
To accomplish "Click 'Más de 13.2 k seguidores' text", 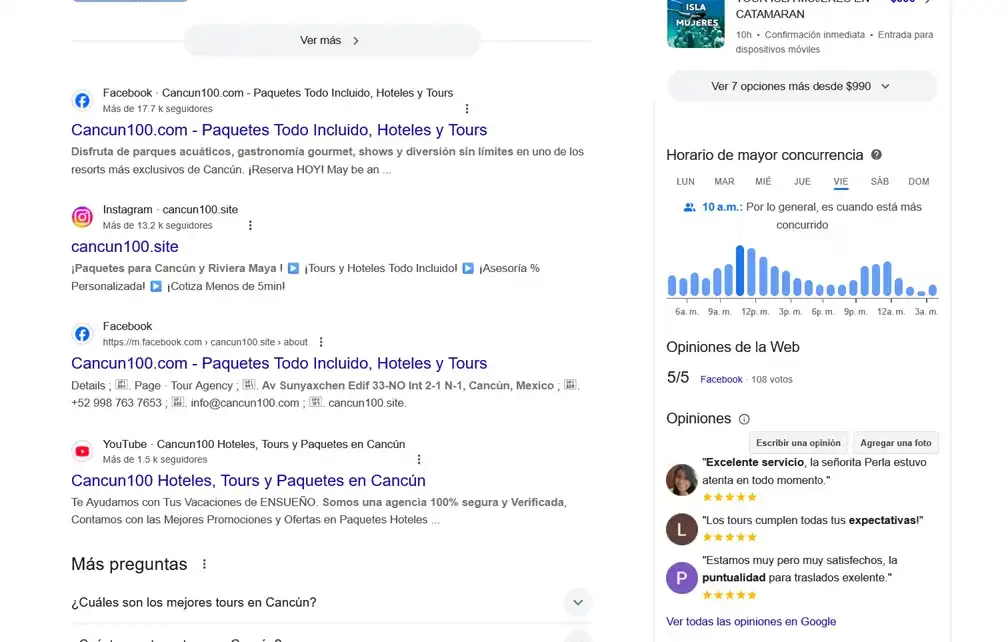I will 158,226.
